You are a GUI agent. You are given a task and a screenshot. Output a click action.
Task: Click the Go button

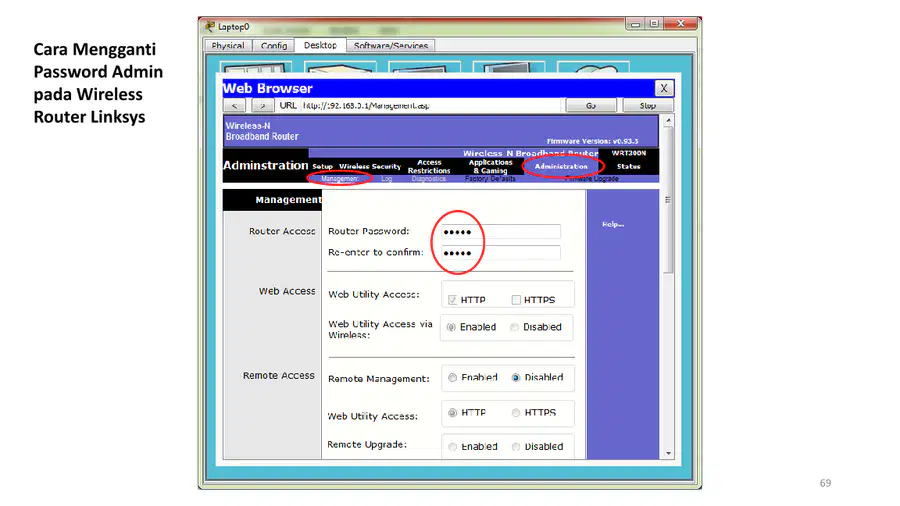pos(591,106)
